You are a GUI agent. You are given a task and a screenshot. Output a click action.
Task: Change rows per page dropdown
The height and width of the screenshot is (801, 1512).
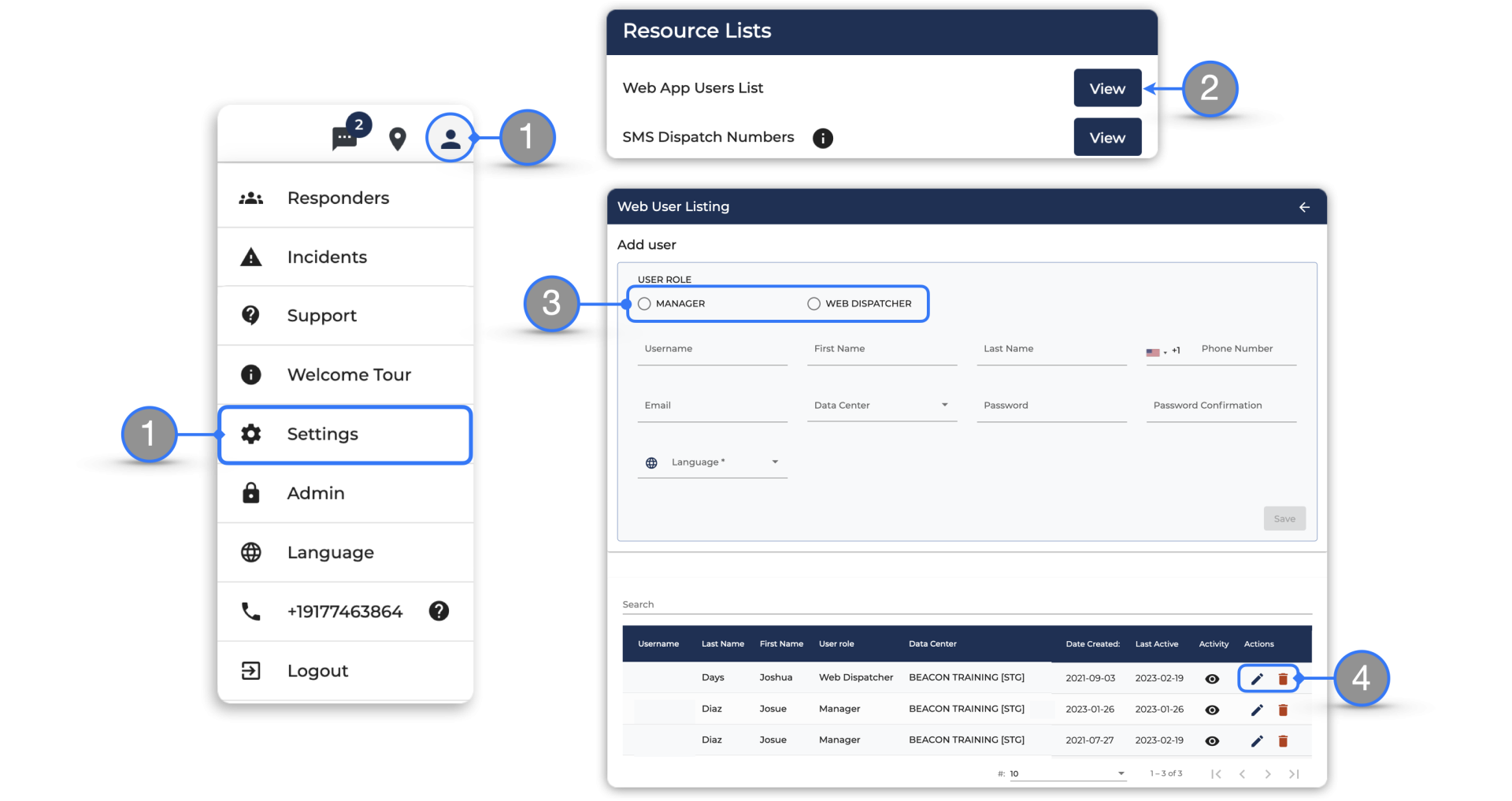pyautogui.click(x=1067, y=774)
